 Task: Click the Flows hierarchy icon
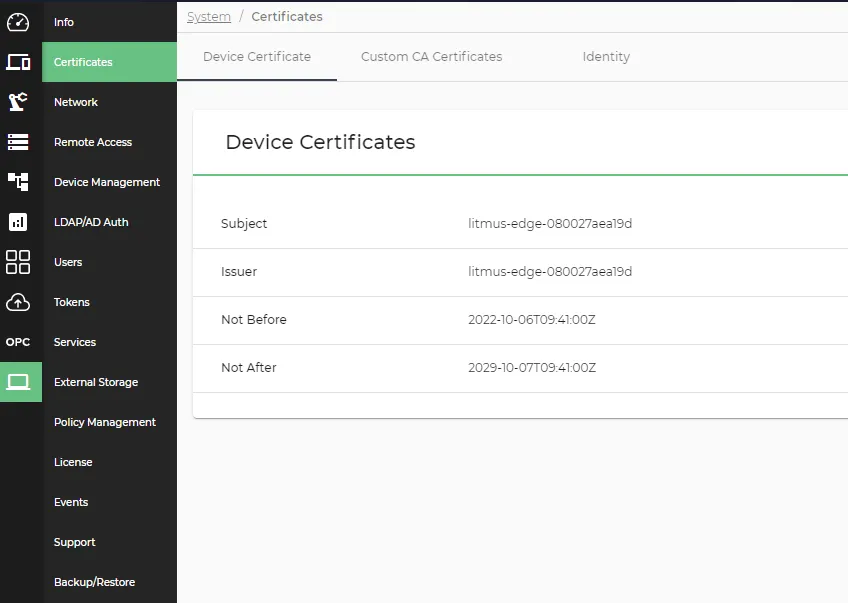click(x=18, y=182)
